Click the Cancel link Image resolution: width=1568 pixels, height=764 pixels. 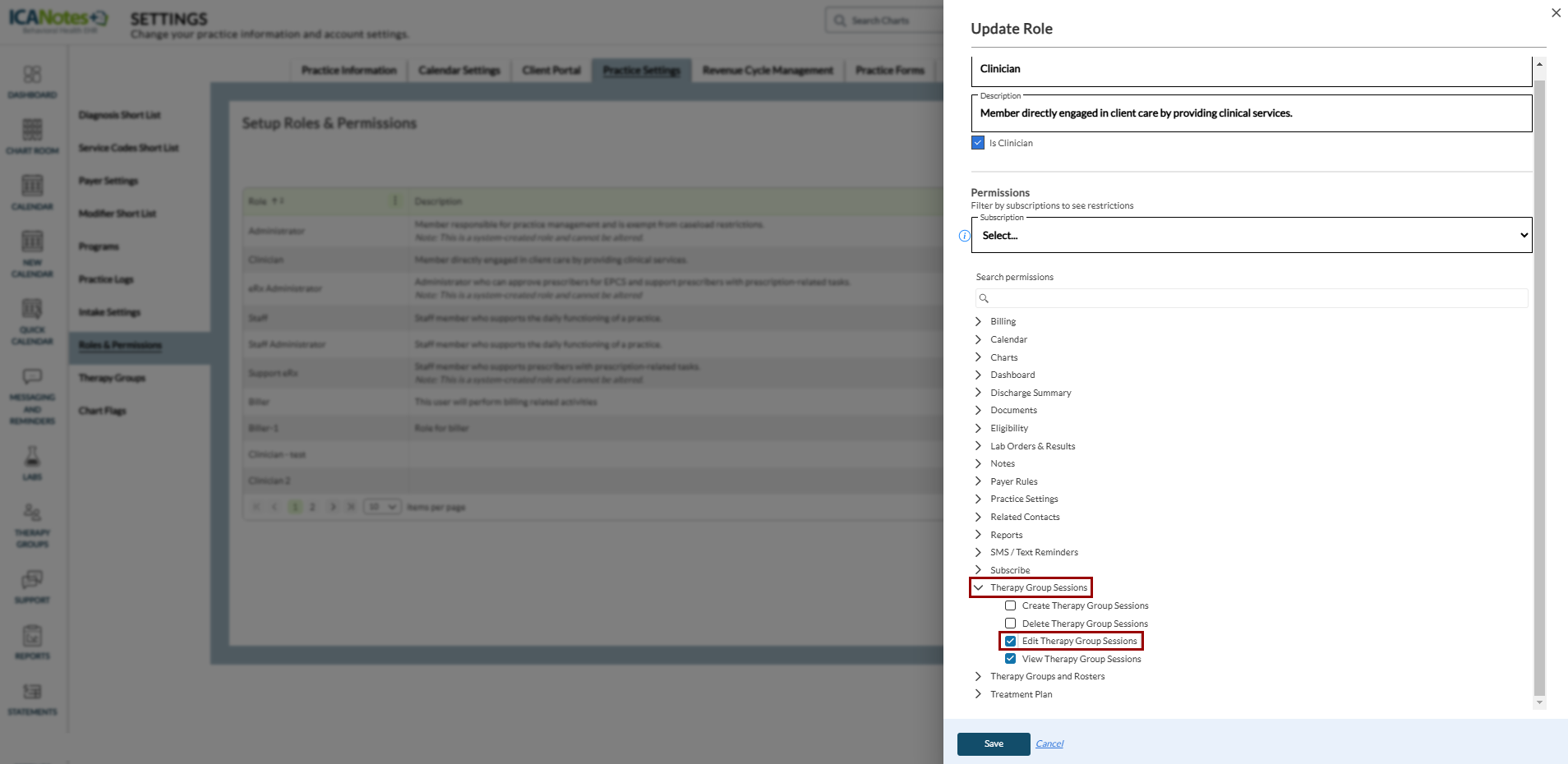point(1049,744)
